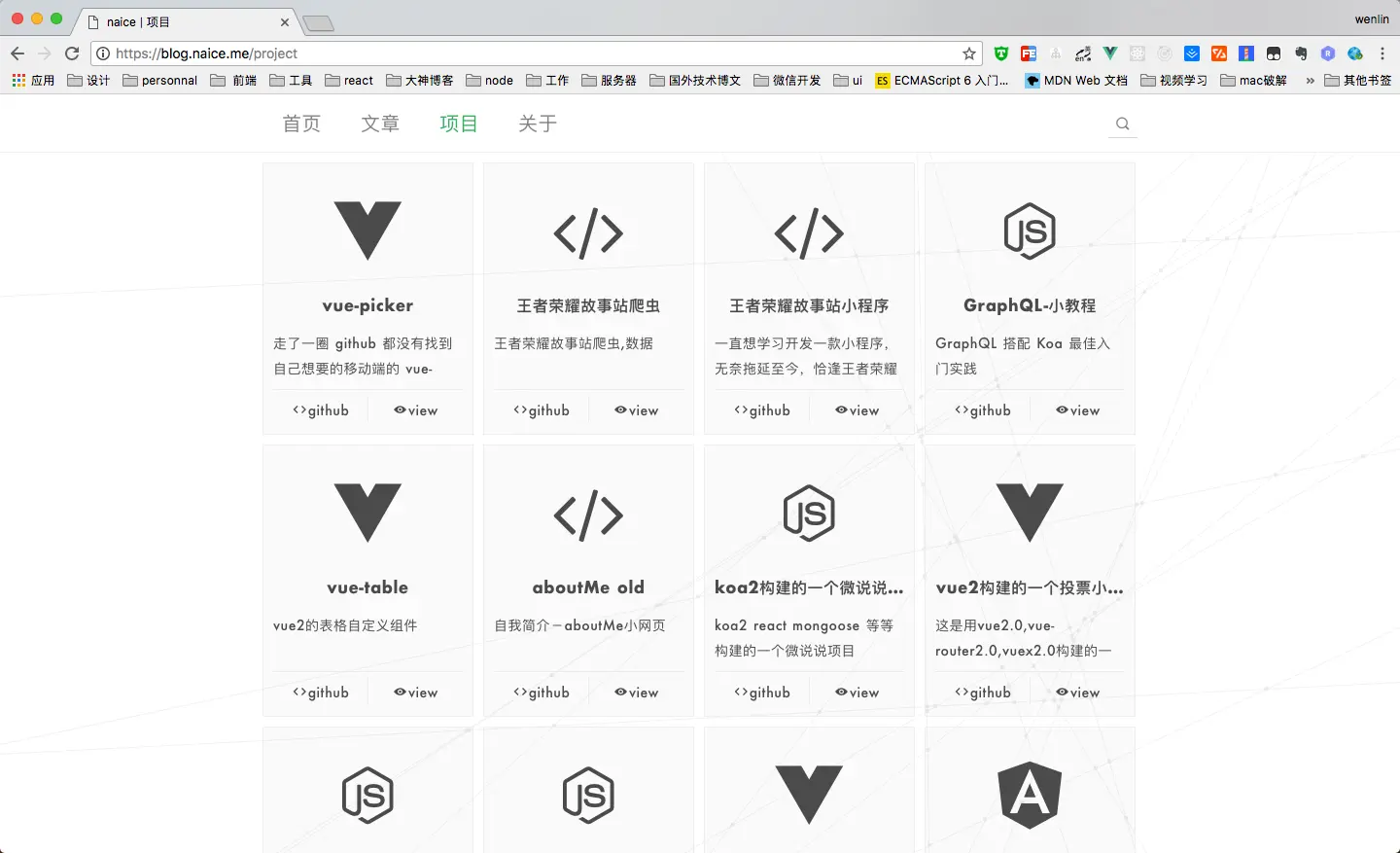1400x853 pixels.
Task: Click the Node.js logo on koa2 微说说 card
Action: point(809,513)
